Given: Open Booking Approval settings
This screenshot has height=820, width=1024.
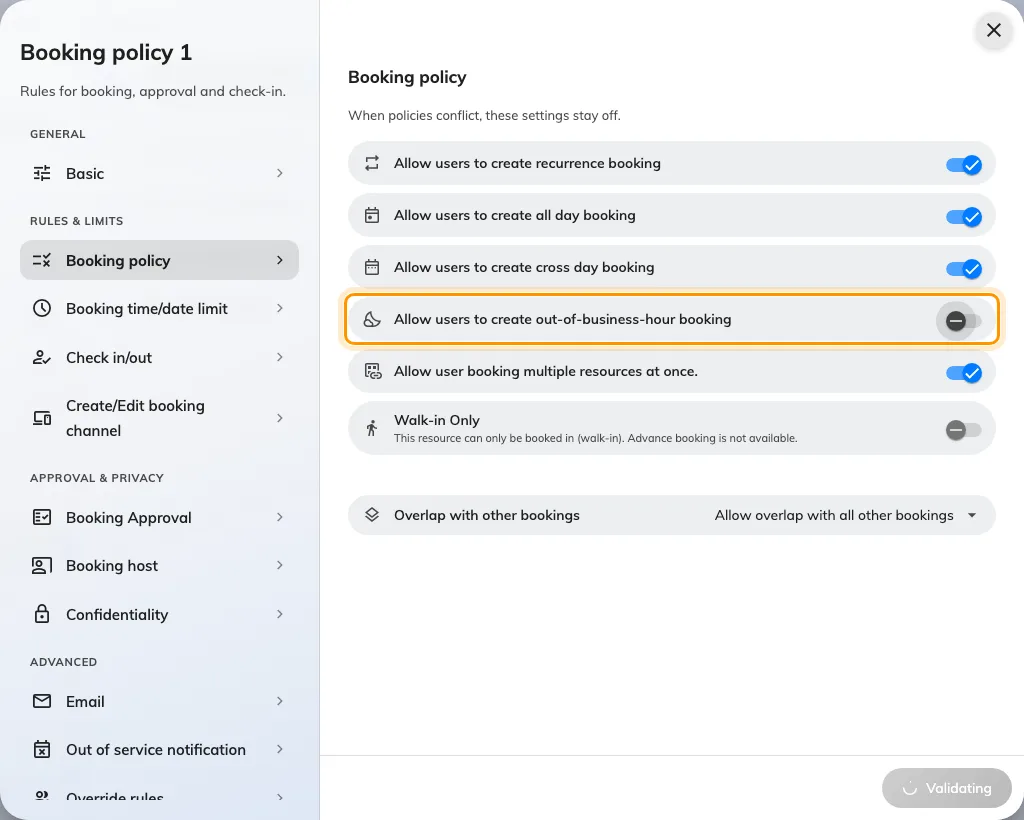Looking at the screenshot, I should tap(159, 517).
